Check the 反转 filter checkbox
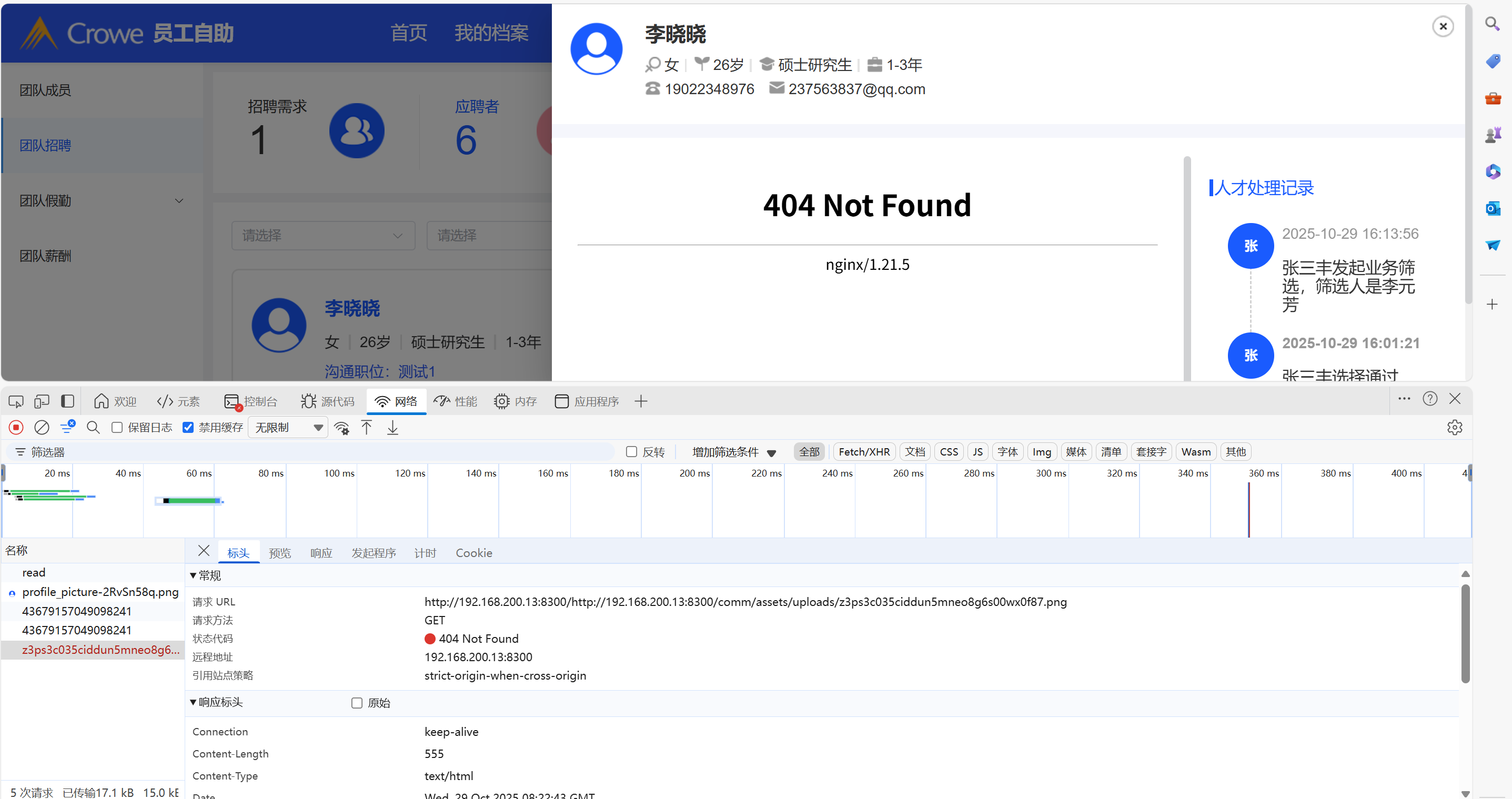The image size is (1512, 799). pyautogui.click(x=631, y=452)
